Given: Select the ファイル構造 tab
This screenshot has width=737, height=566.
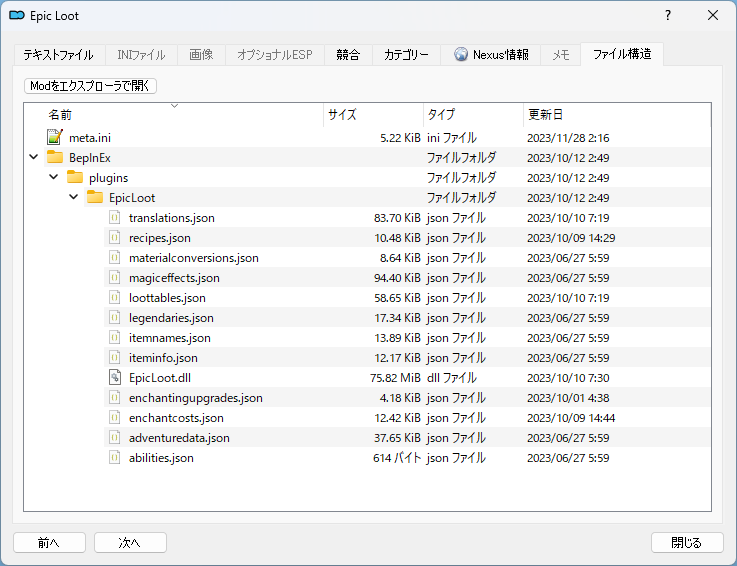Looking at the screenshot, I should click(x=622, y=54).
